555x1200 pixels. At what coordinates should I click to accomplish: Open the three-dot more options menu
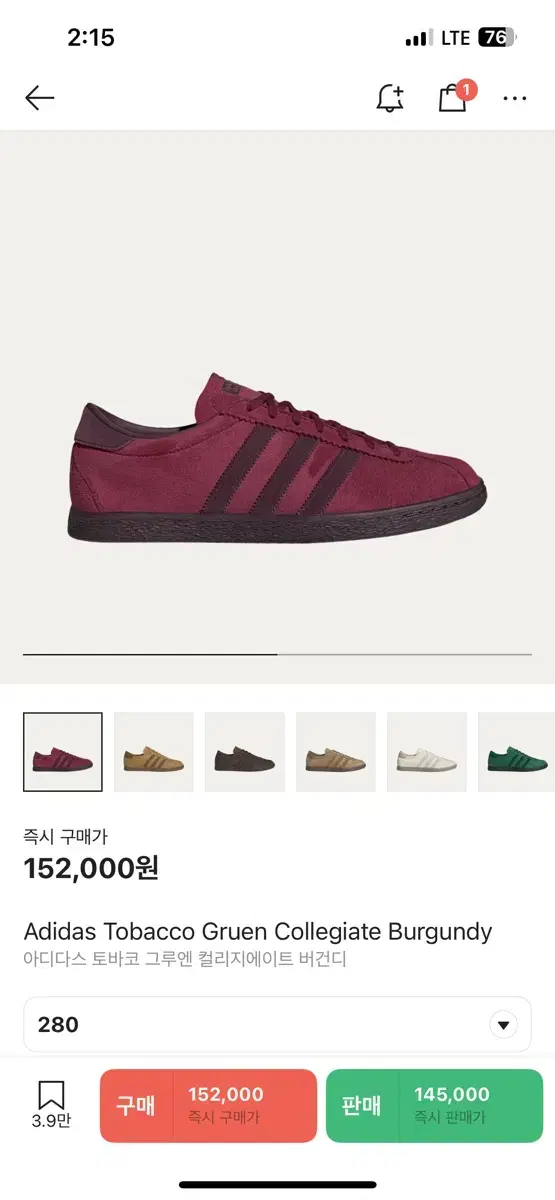tap(515, 99)
